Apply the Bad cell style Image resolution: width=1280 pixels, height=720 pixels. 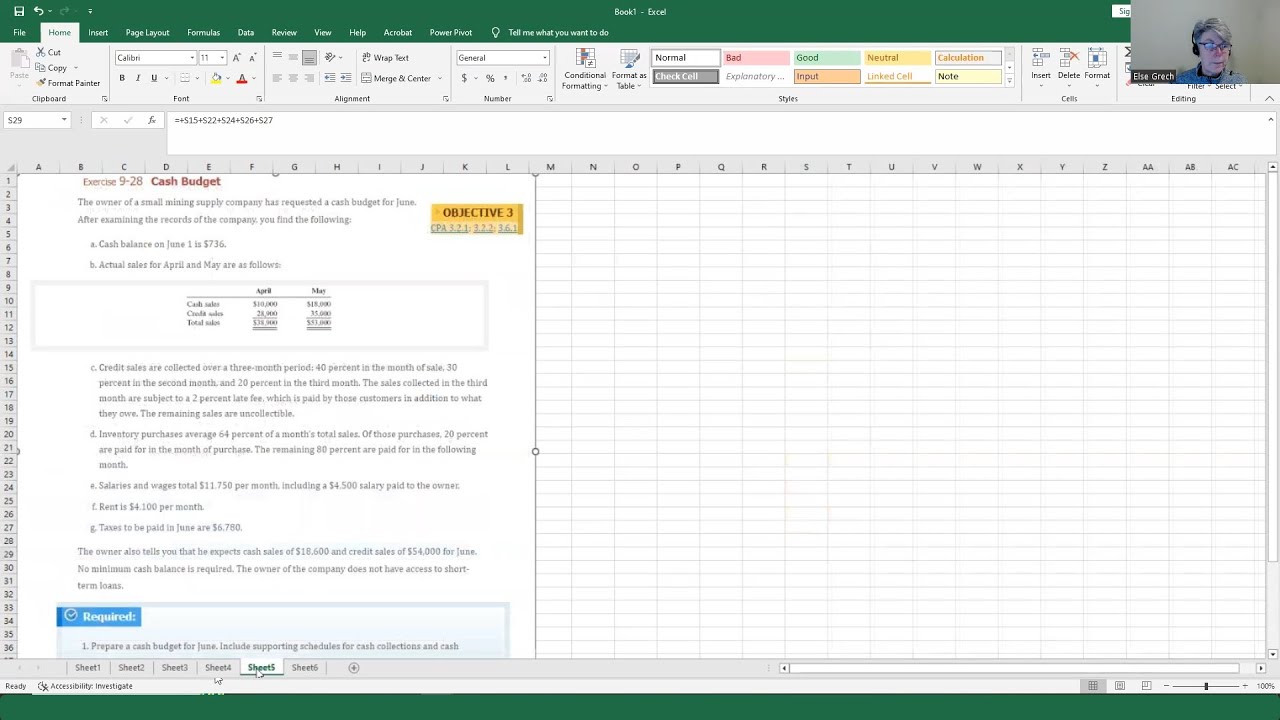pos(756,58)
